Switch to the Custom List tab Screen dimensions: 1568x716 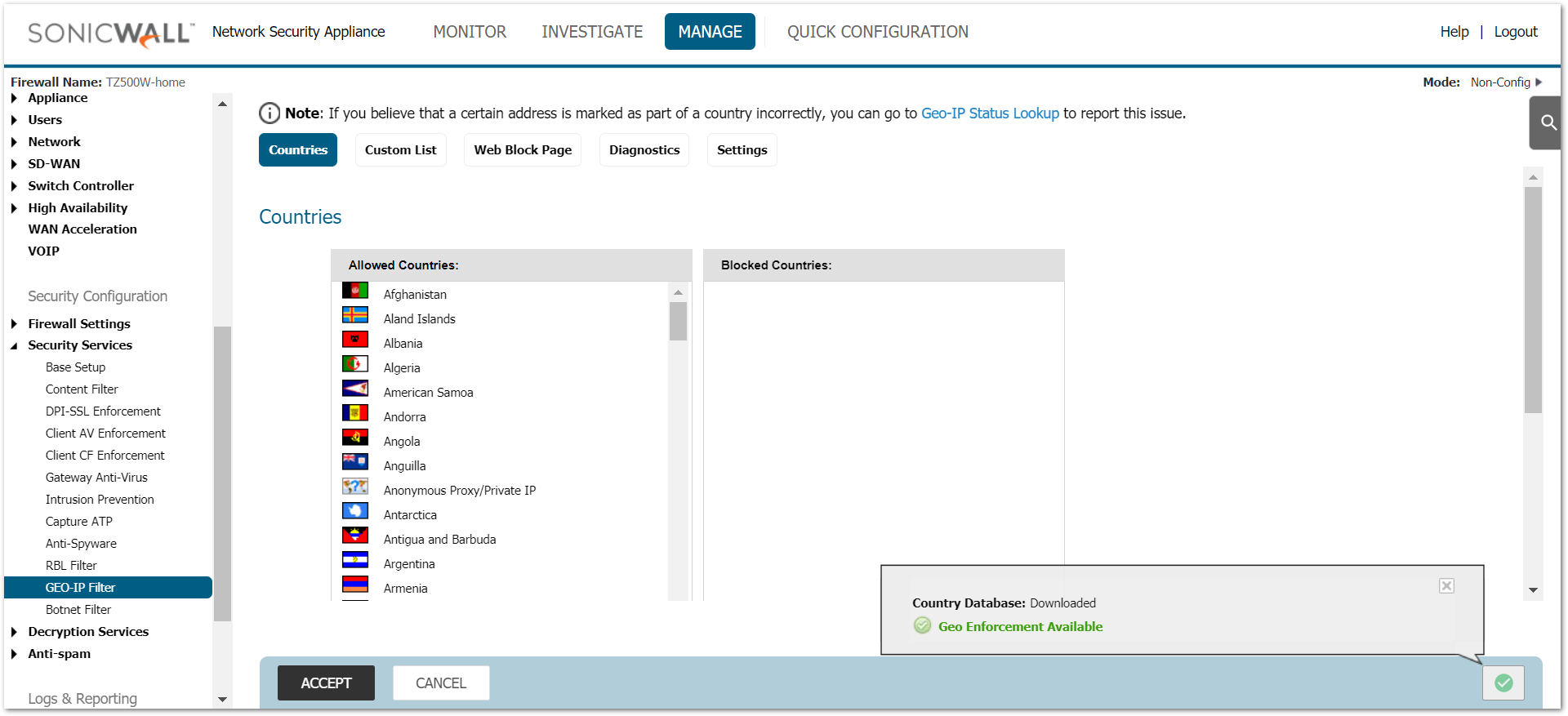[400, 150]
